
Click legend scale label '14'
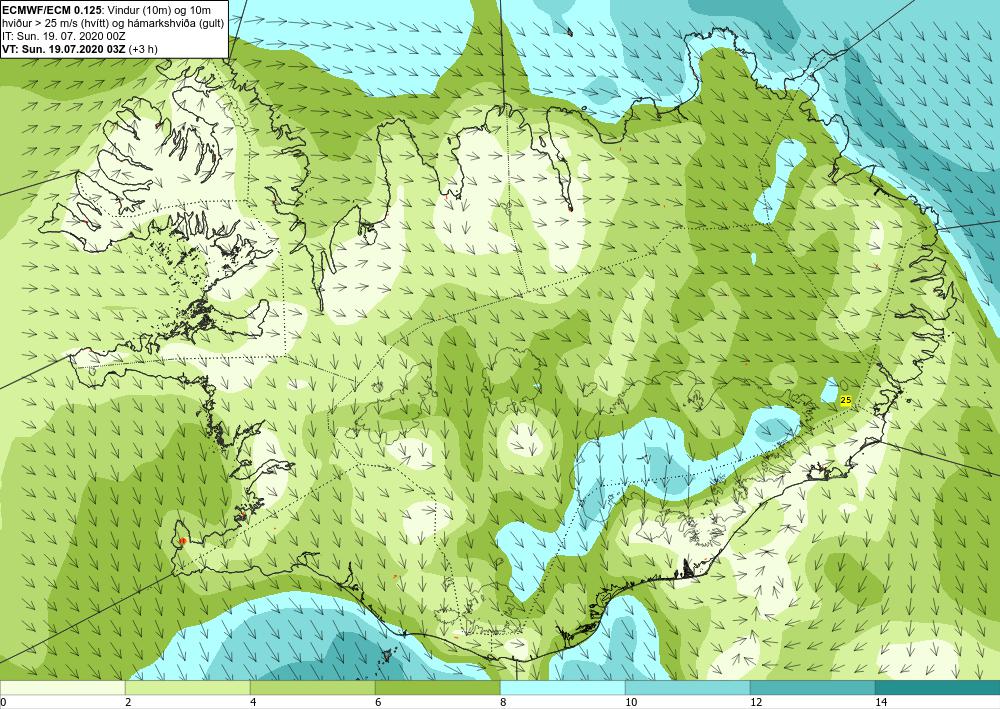click(881, 702)
